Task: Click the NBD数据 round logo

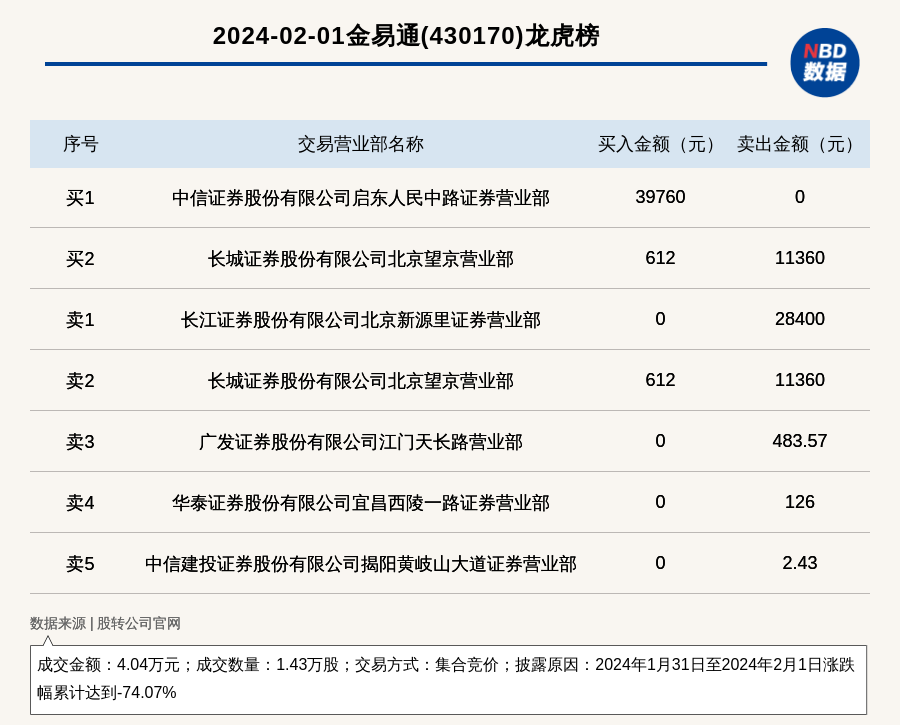Action: (x=825, y=63)
